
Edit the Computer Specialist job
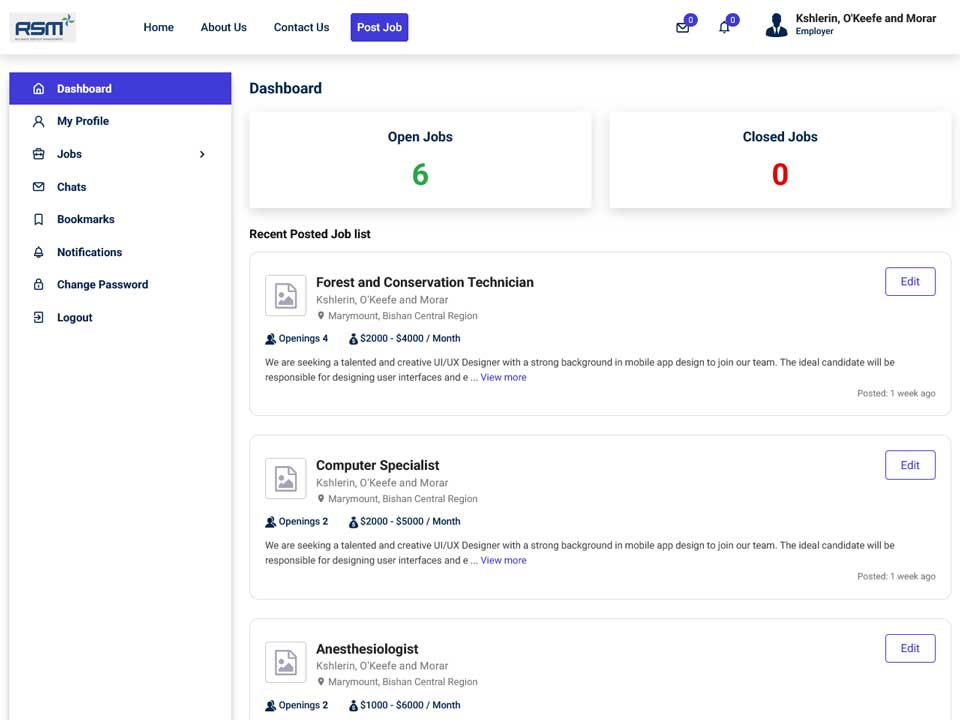pyautogui.click(x=910, y=465)
